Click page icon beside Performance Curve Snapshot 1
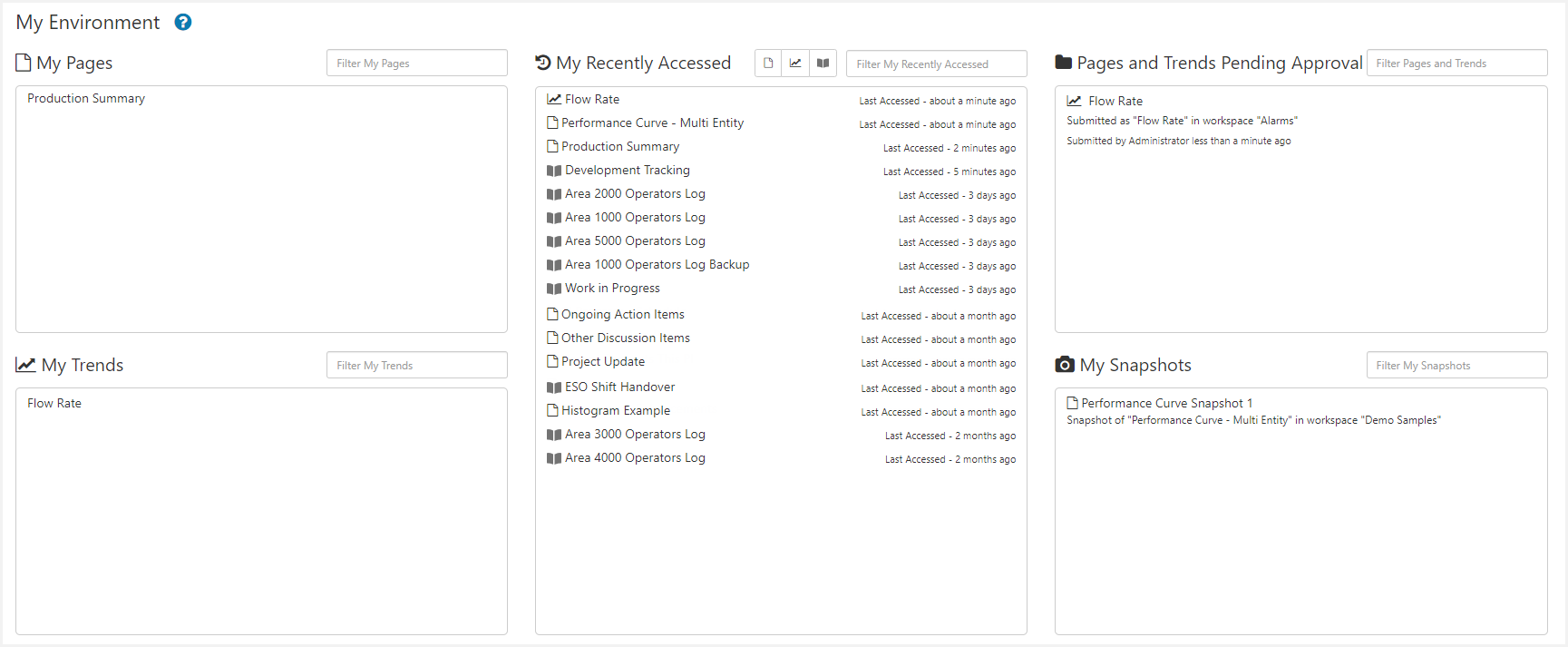Viewport: 1568px width, 647px height. coord(1073,404)
